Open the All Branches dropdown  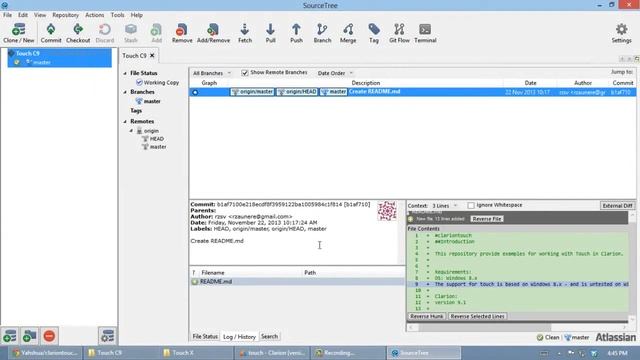click(211, 73)
